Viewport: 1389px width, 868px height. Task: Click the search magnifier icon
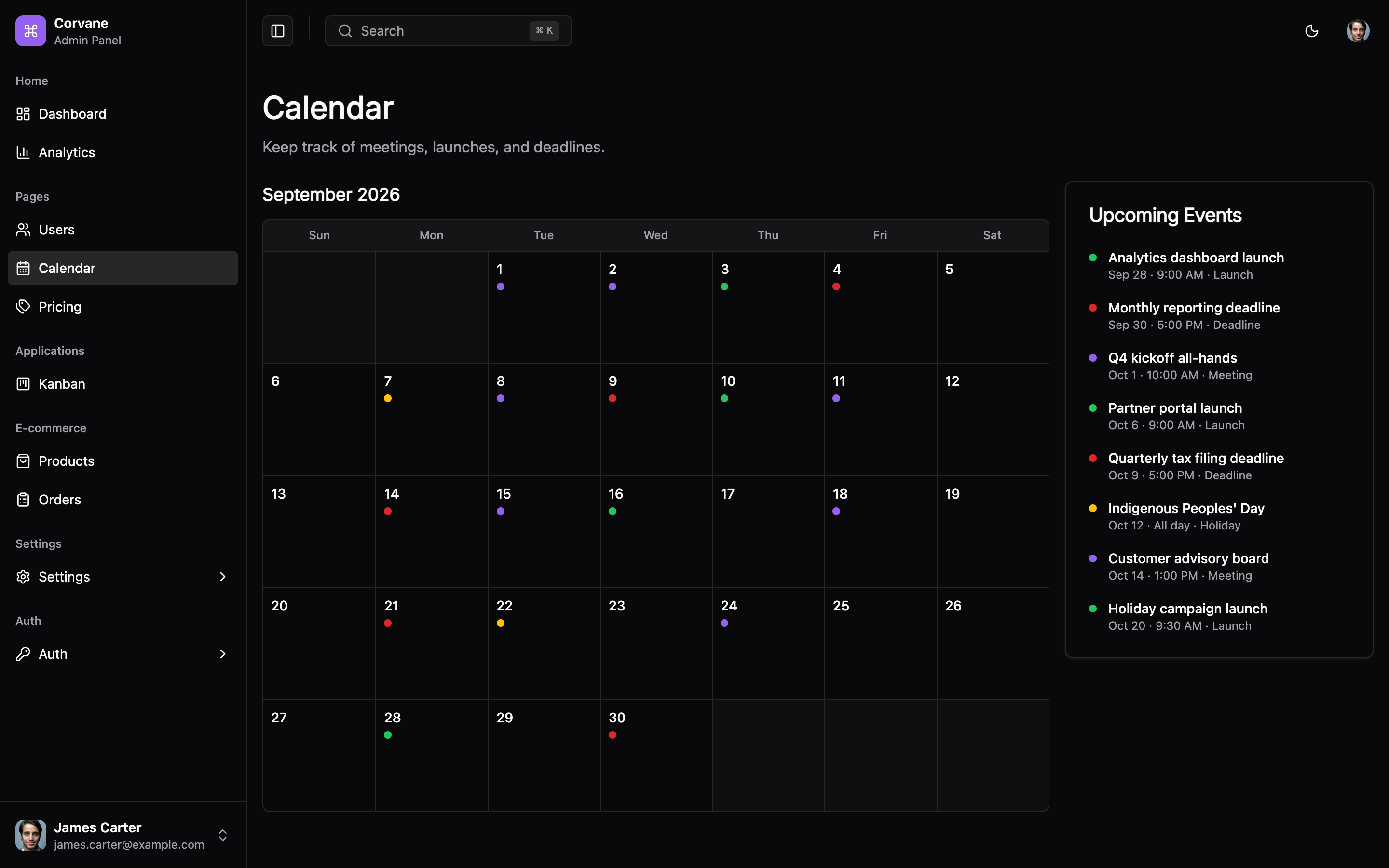pos(345,31)
